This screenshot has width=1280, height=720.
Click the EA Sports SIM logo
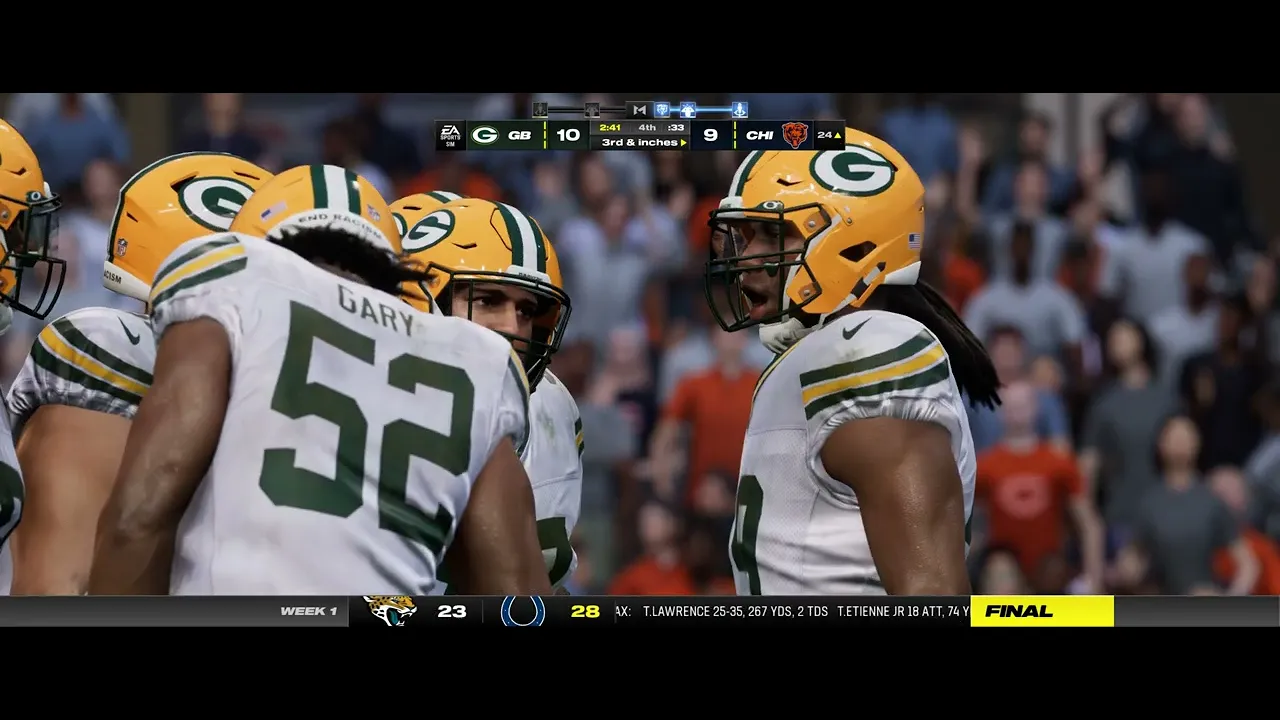point(450,135)
